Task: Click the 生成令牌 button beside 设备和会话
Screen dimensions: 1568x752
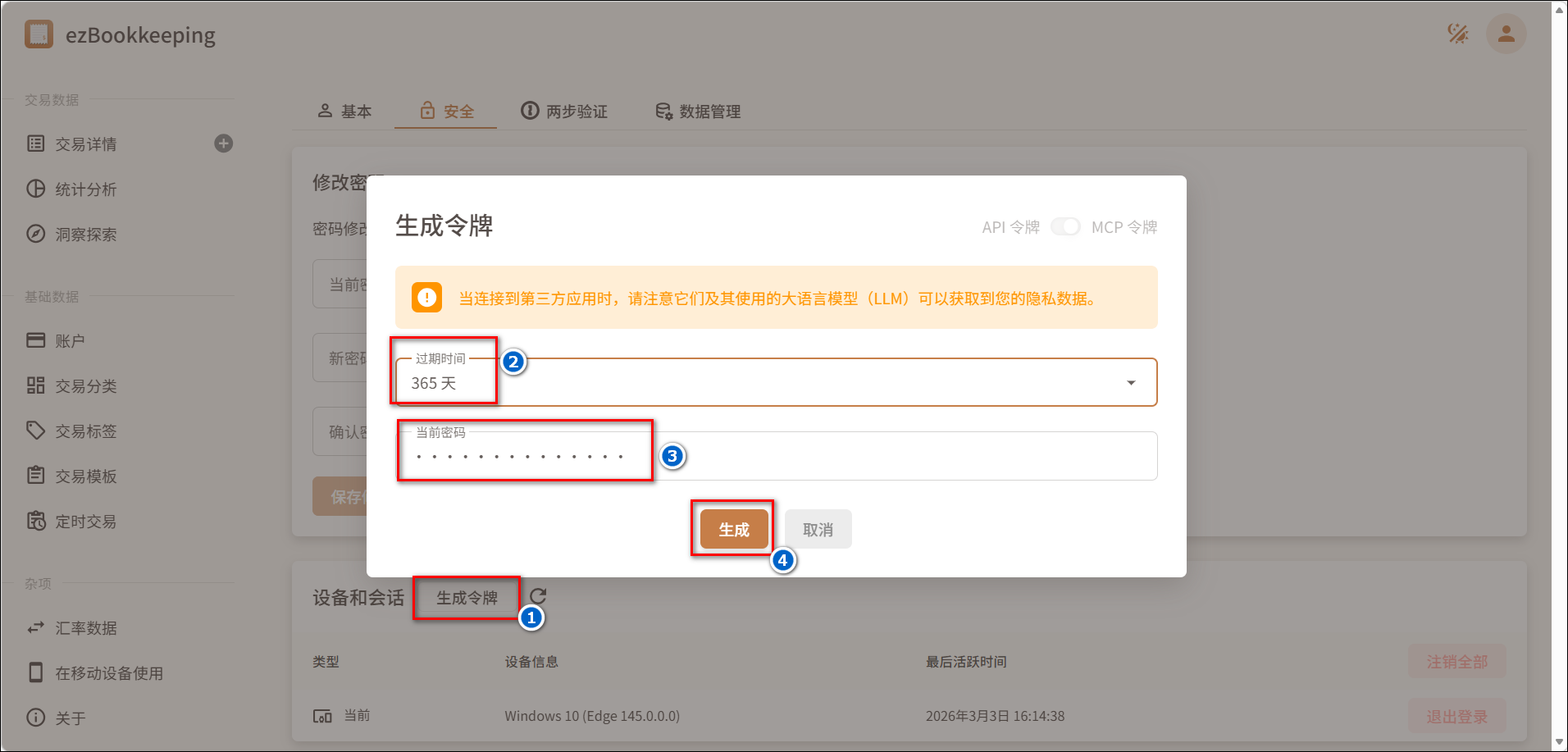Action: click(x=467, y=598)
